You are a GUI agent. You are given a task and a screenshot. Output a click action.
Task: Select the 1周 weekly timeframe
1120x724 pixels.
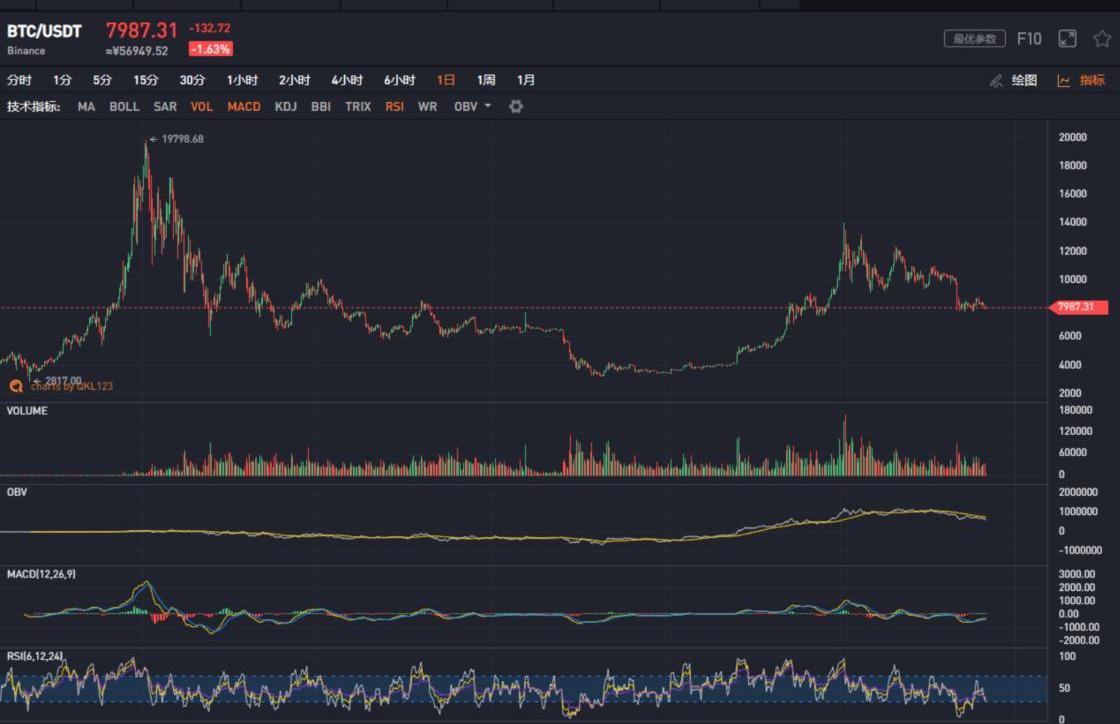tap(486, 80)
